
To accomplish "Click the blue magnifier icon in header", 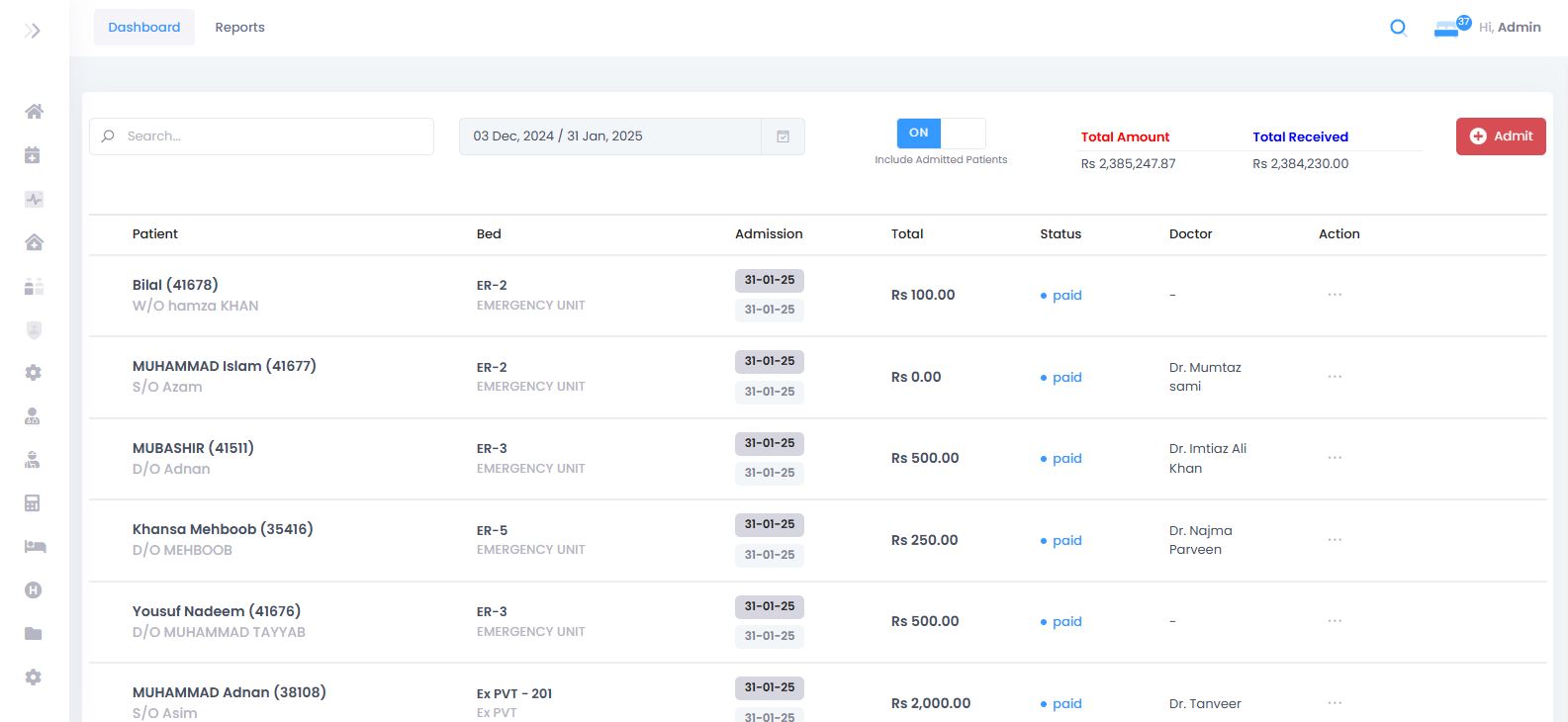I will (1398, 28).
